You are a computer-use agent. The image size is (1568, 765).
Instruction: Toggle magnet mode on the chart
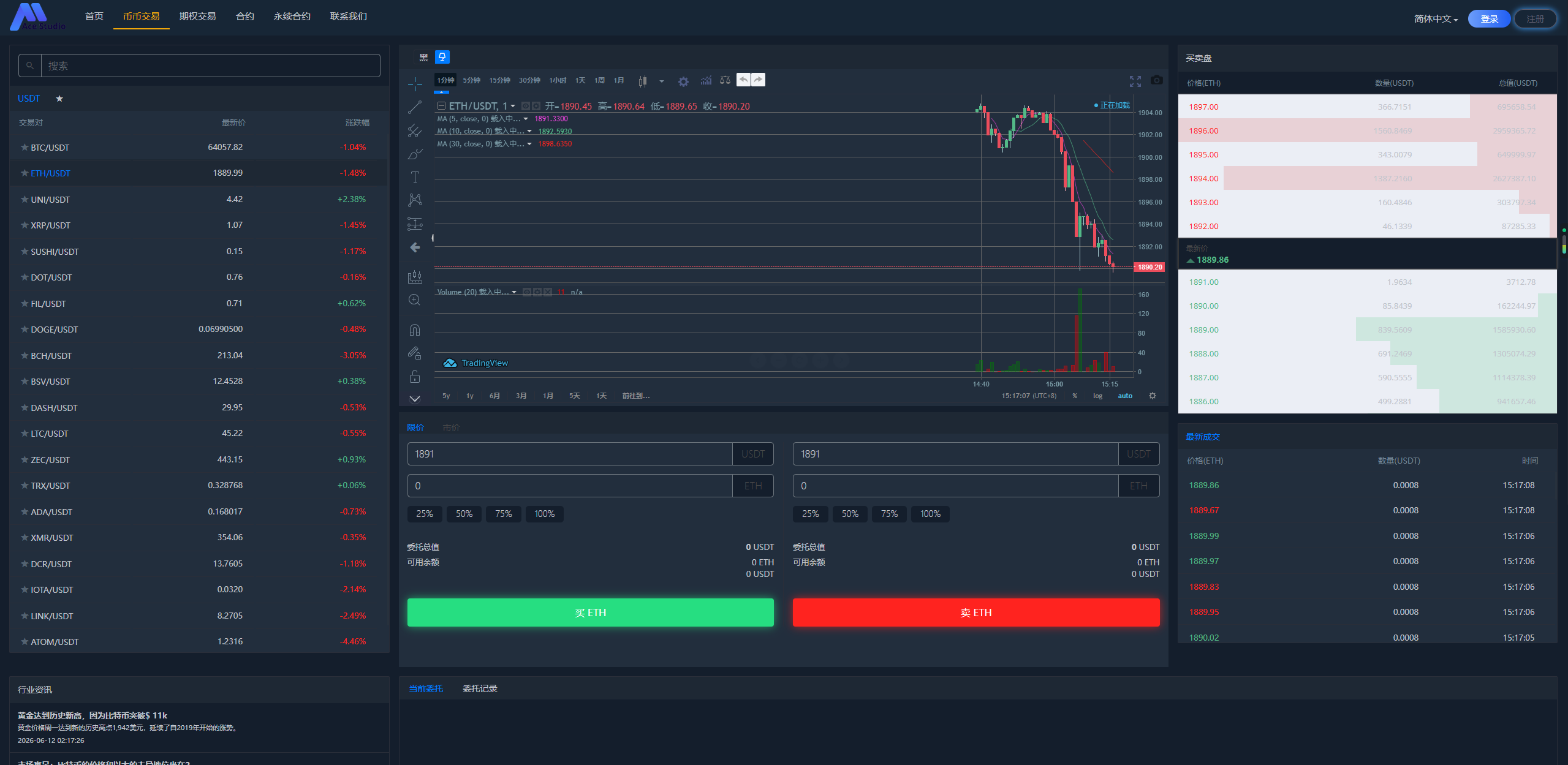[x=415, y=330]
